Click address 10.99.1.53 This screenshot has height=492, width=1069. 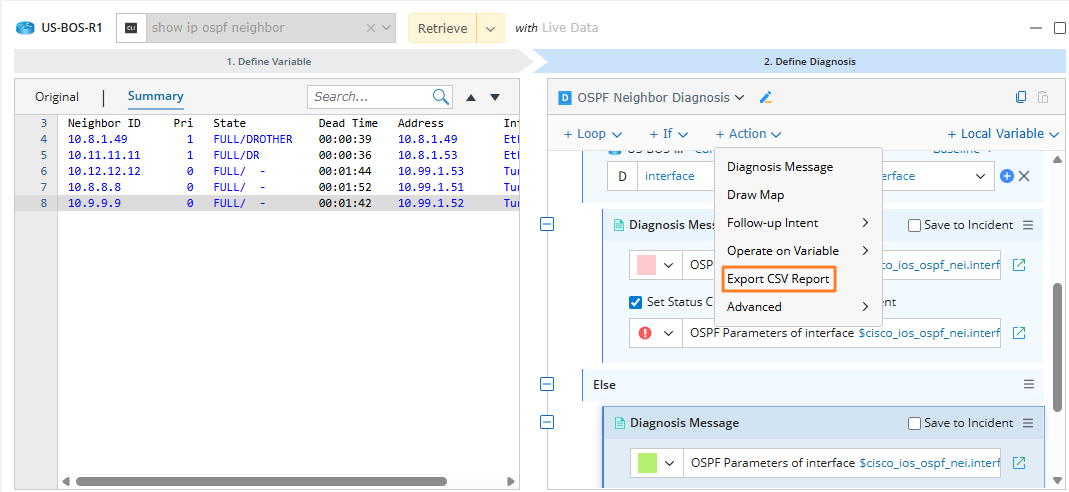click(431, 171)
